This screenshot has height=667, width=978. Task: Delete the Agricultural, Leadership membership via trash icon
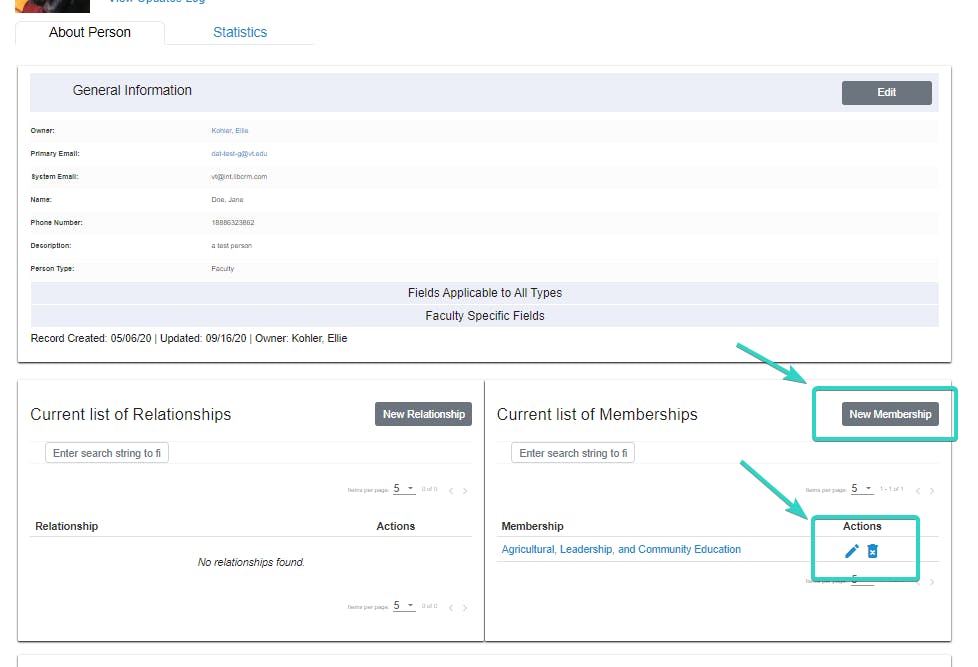(873, 551)
